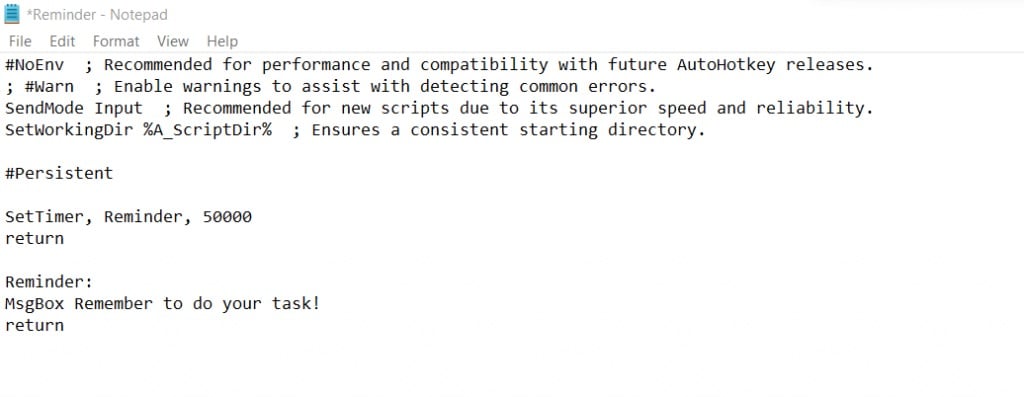Open the Format menu
The width and height of the screenshot is (1024, 397).
click(116, 41)
